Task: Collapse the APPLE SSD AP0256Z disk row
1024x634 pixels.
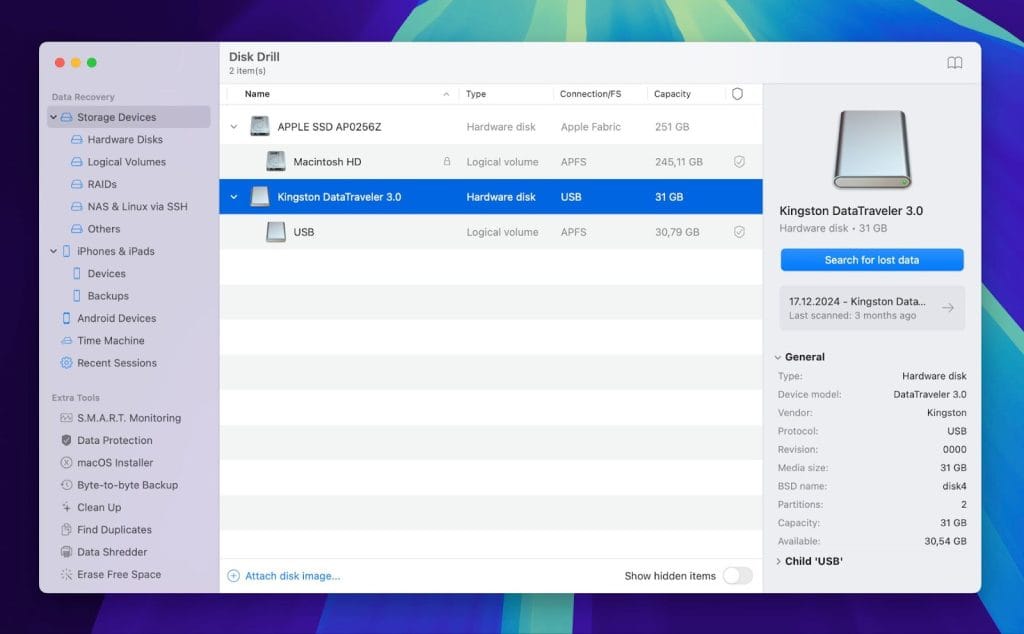Action: point(234,127)
